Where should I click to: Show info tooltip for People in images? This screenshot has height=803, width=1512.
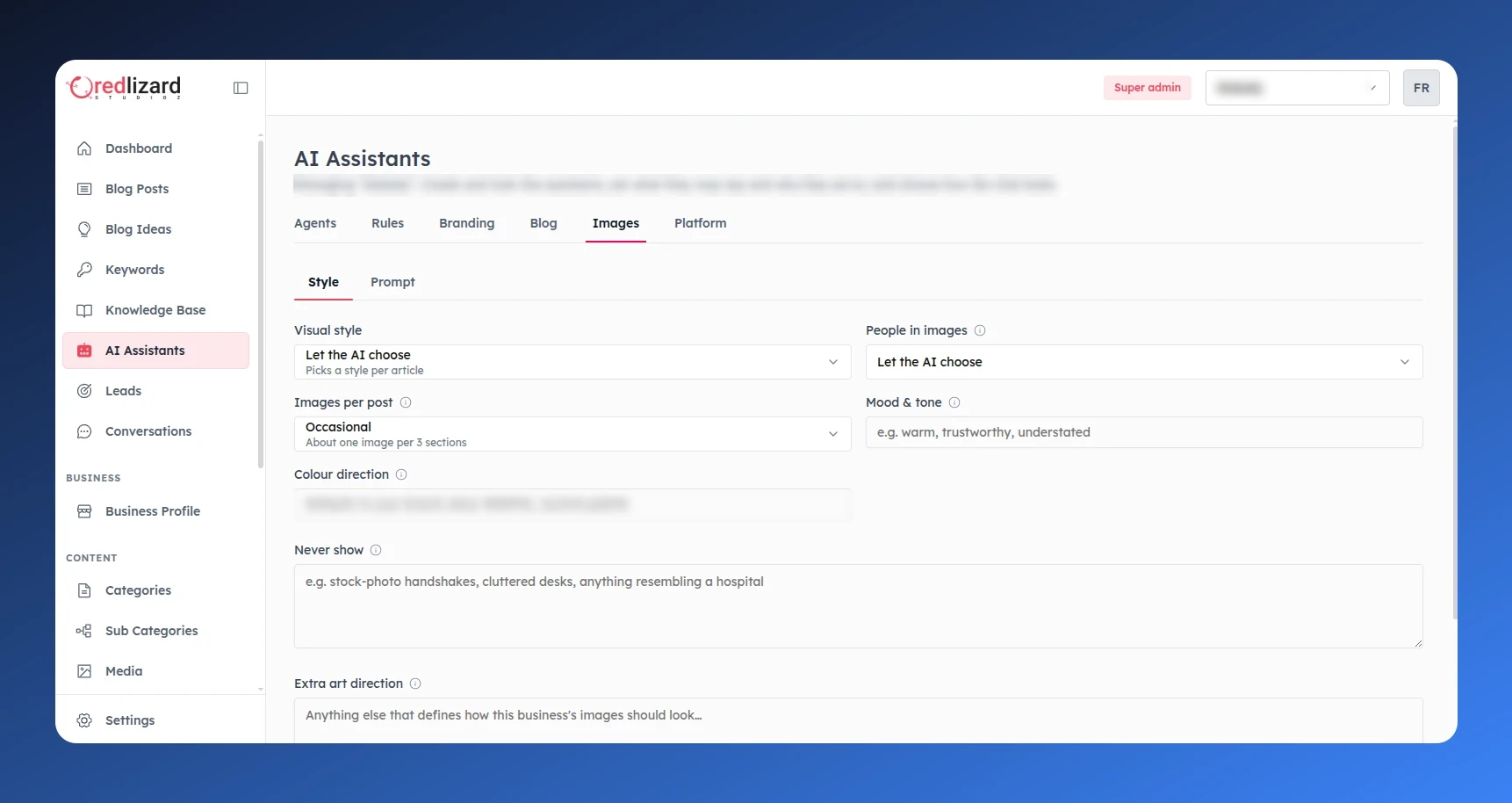pos(980,330)
